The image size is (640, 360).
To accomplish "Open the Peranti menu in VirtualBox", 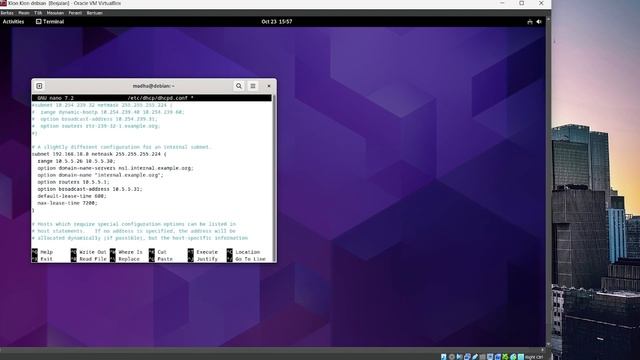I will pos(75,13).
